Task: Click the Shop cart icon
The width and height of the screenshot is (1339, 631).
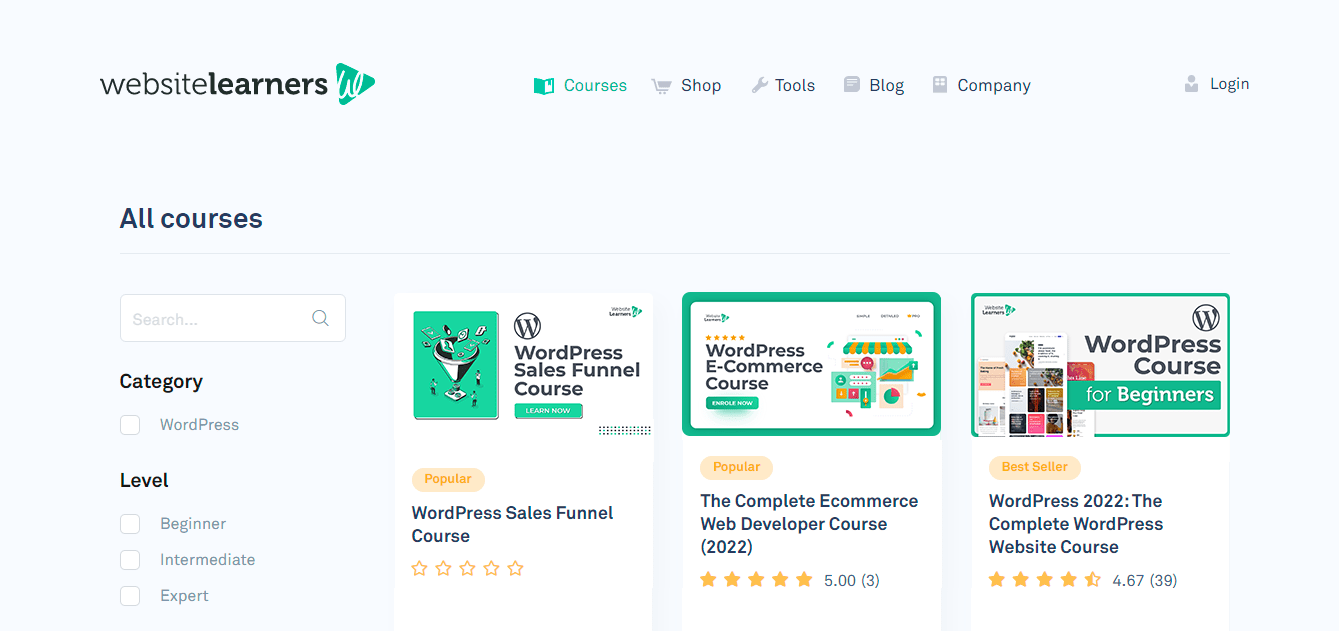Action: (x=661, y=86)
